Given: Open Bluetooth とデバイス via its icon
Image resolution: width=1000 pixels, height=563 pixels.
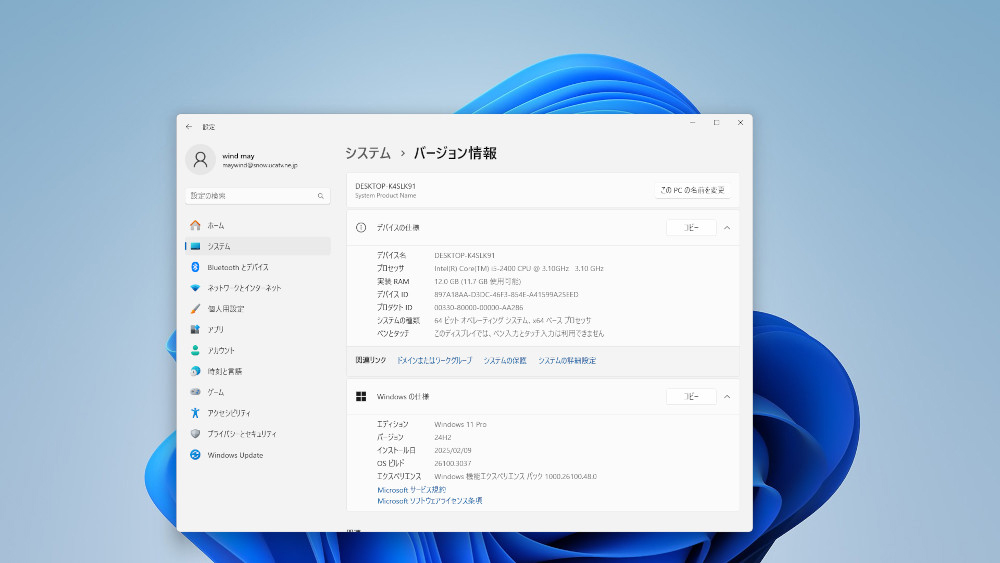Looking at the screenshot, I should pos(195,267).
